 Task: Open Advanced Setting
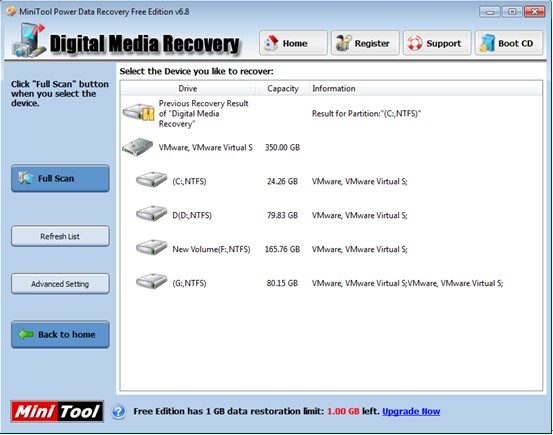pyautogui.click(x=60, y=284)
